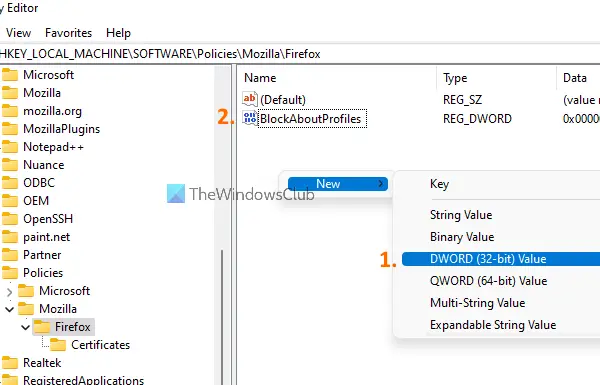Select the mozilla.org key
The image size is (600, 385).
(x=52, y=111)
